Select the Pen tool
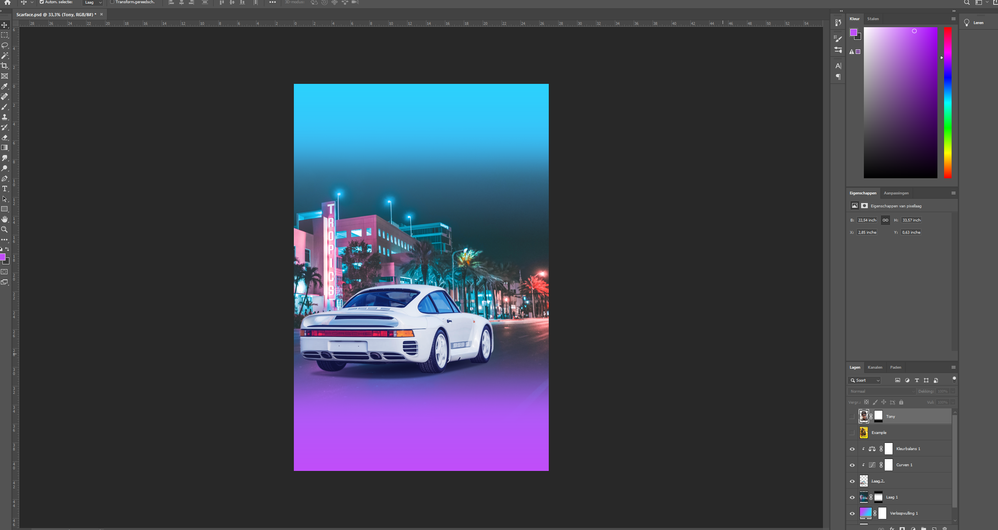 (4, 178)
